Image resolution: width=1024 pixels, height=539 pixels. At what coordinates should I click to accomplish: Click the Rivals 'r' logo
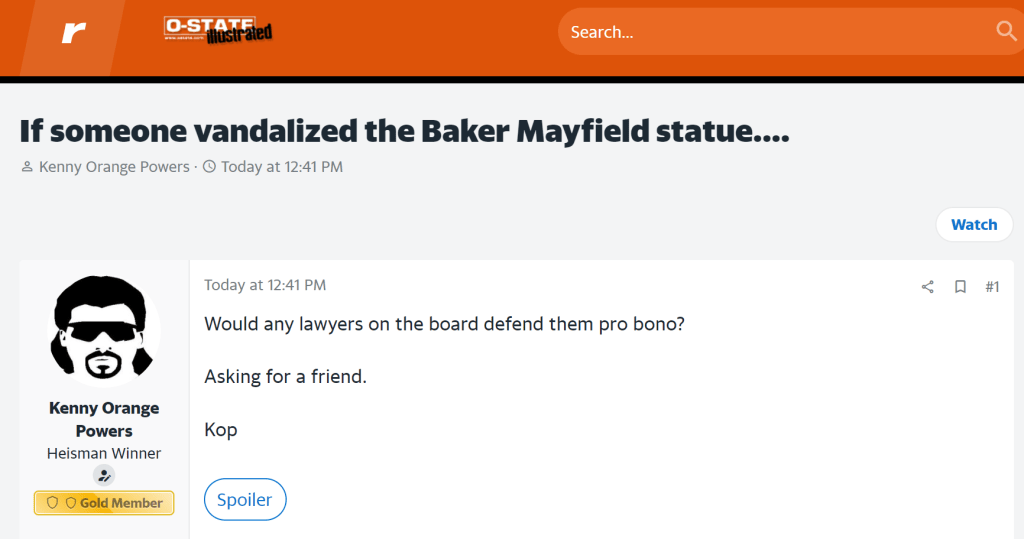(73, 33)
